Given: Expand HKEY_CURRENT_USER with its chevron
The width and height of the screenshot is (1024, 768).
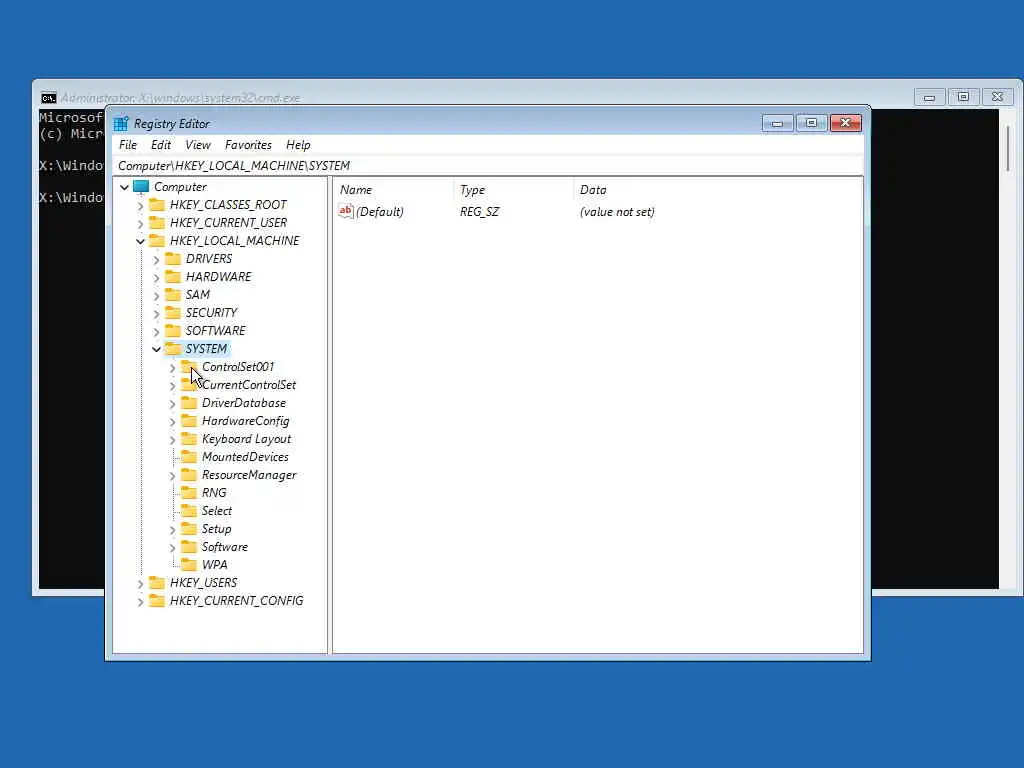Looking at the screenshot, I should 140,223.
